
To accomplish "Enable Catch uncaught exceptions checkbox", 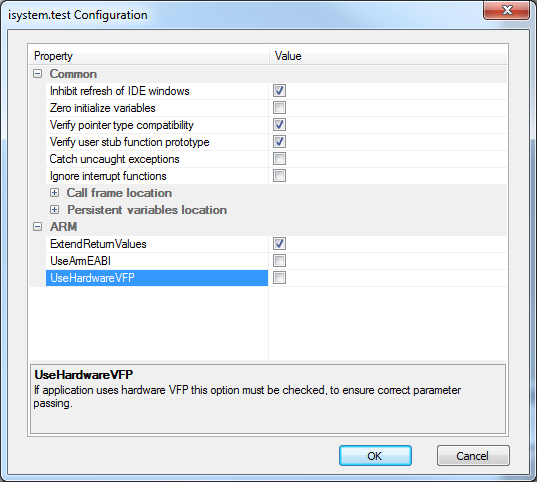I will click(x=279, y=159).
